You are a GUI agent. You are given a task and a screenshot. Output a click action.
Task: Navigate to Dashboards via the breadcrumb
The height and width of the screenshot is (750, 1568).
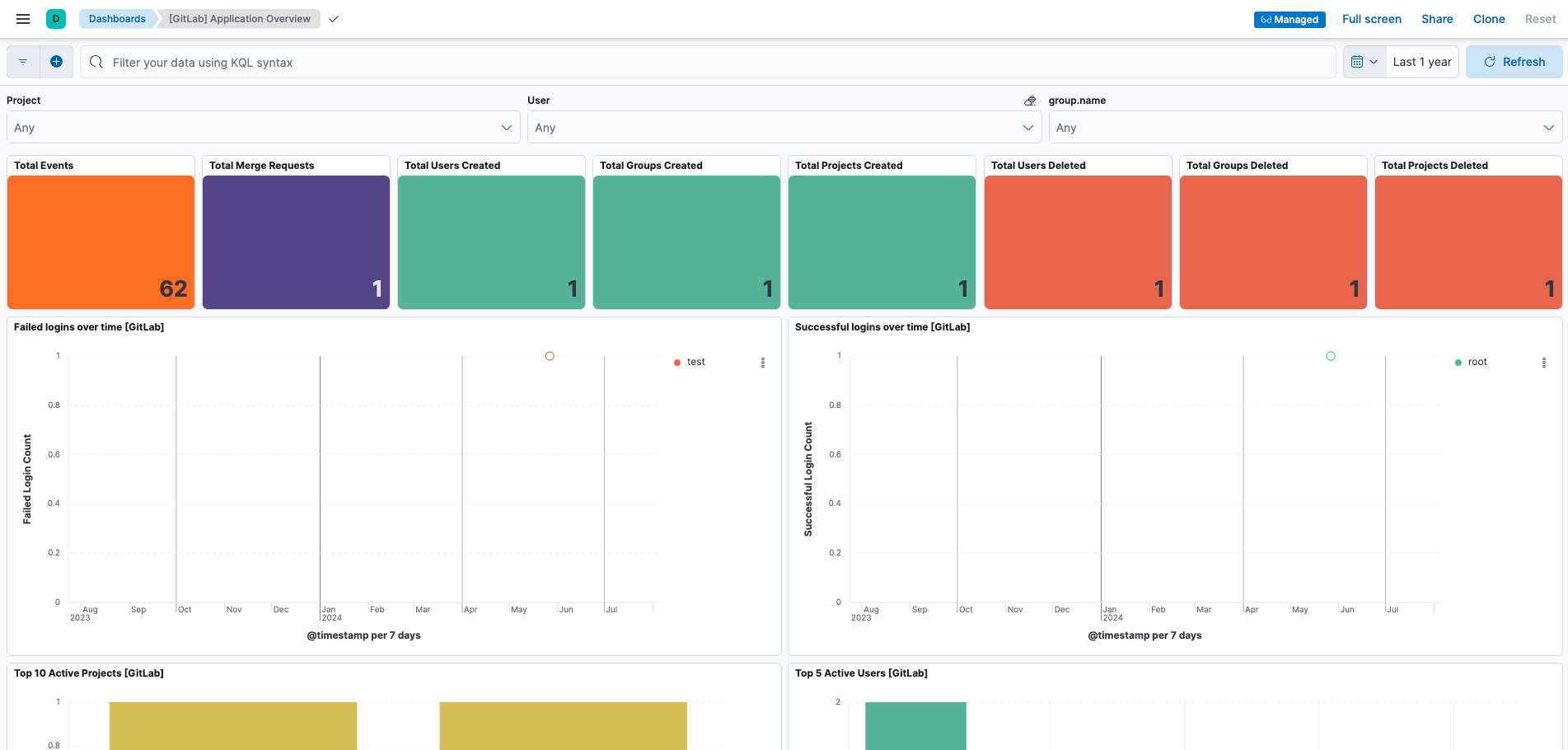click(x=117, y=18)
